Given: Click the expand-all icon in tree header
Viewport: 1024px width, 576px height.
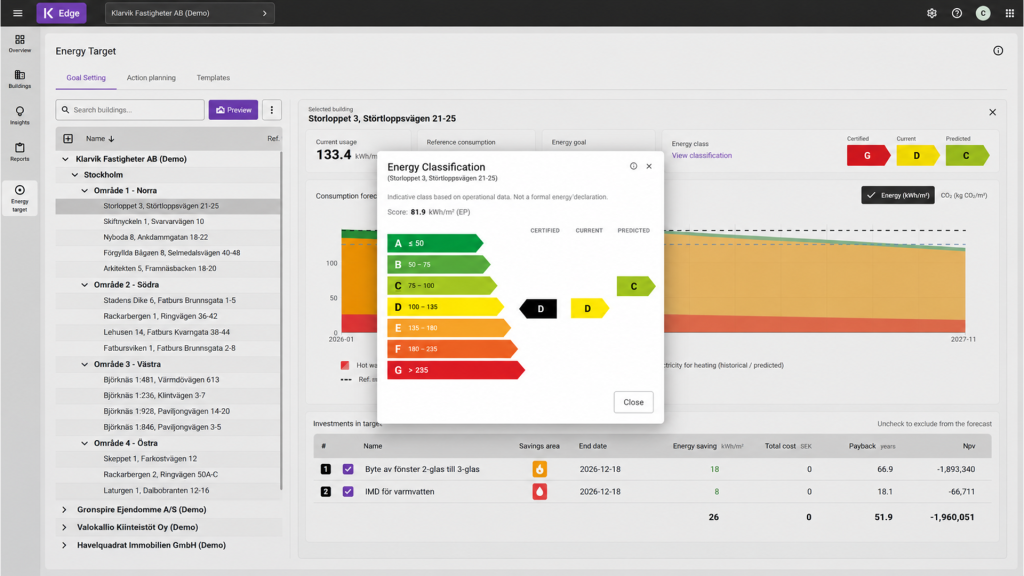Looking at the screenshot, I should click(x=68, y=138).
